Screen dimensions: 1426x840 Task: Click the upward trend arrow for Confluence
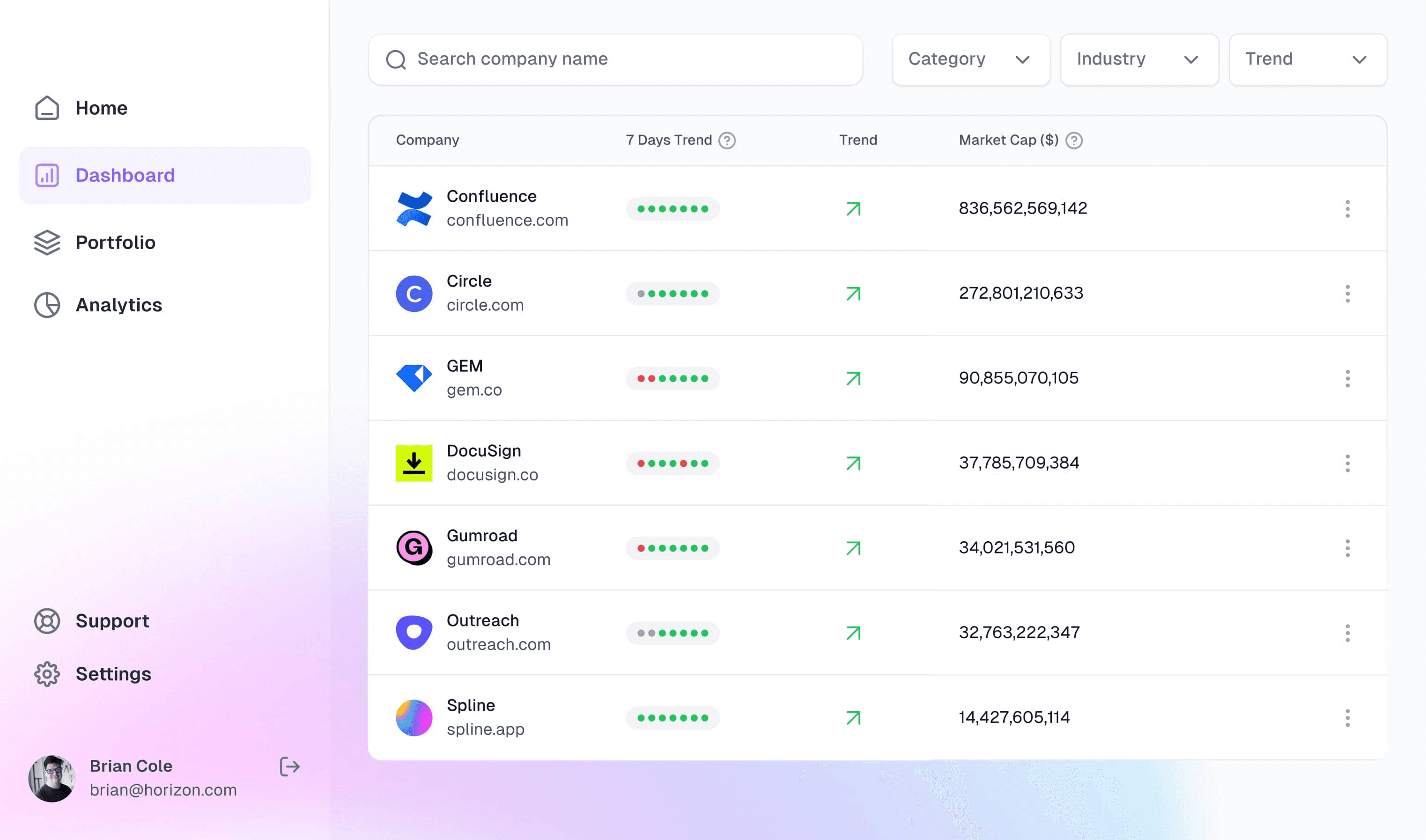click(x=853, y=209)
